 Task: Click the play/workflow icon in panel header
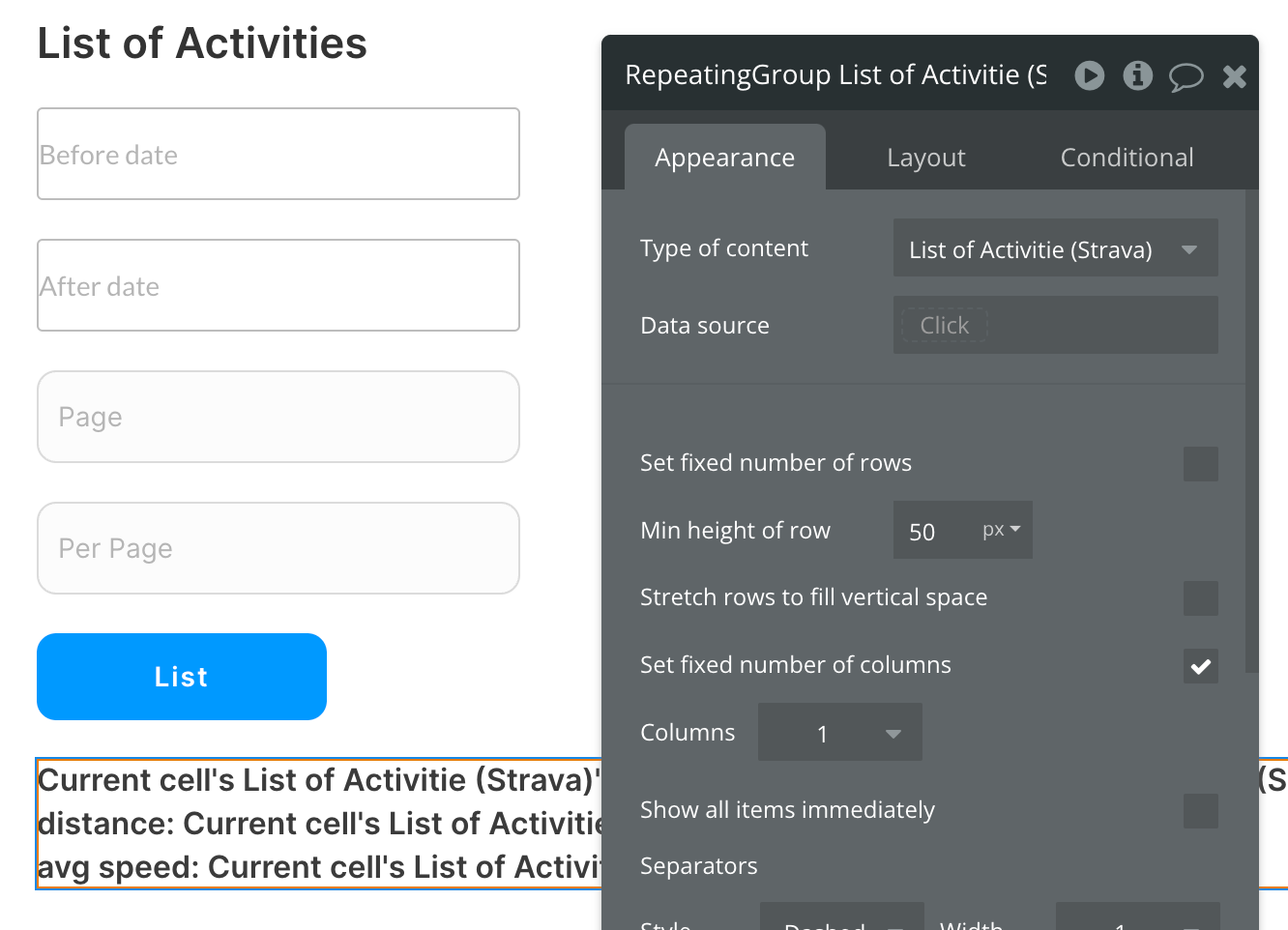click(1089, 75)
